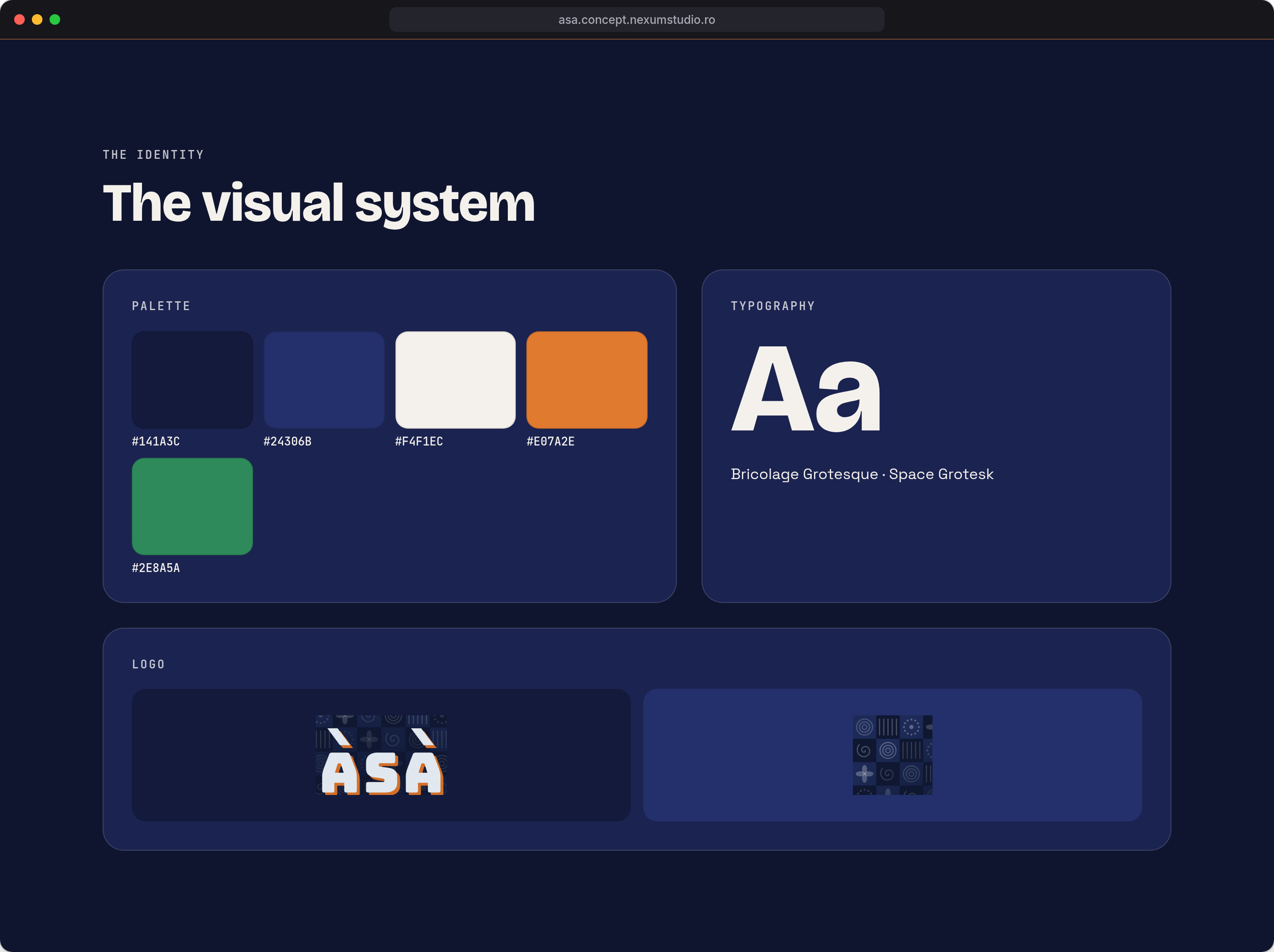Click the browser address bar URL
The width and height of the screenshot is (1274, 952).
pyautogui.click(x=637, y=19)
